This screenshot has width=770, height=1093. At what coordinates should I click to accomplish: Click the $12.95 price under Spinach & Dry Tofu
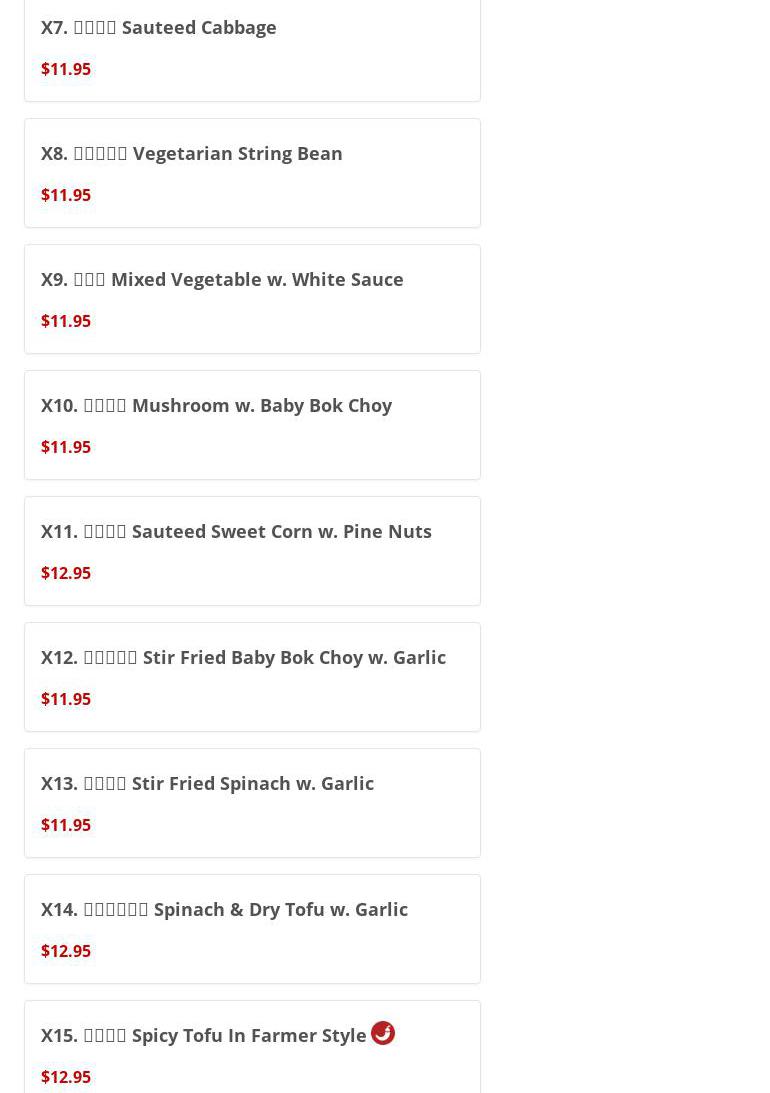tap(66, 951)
